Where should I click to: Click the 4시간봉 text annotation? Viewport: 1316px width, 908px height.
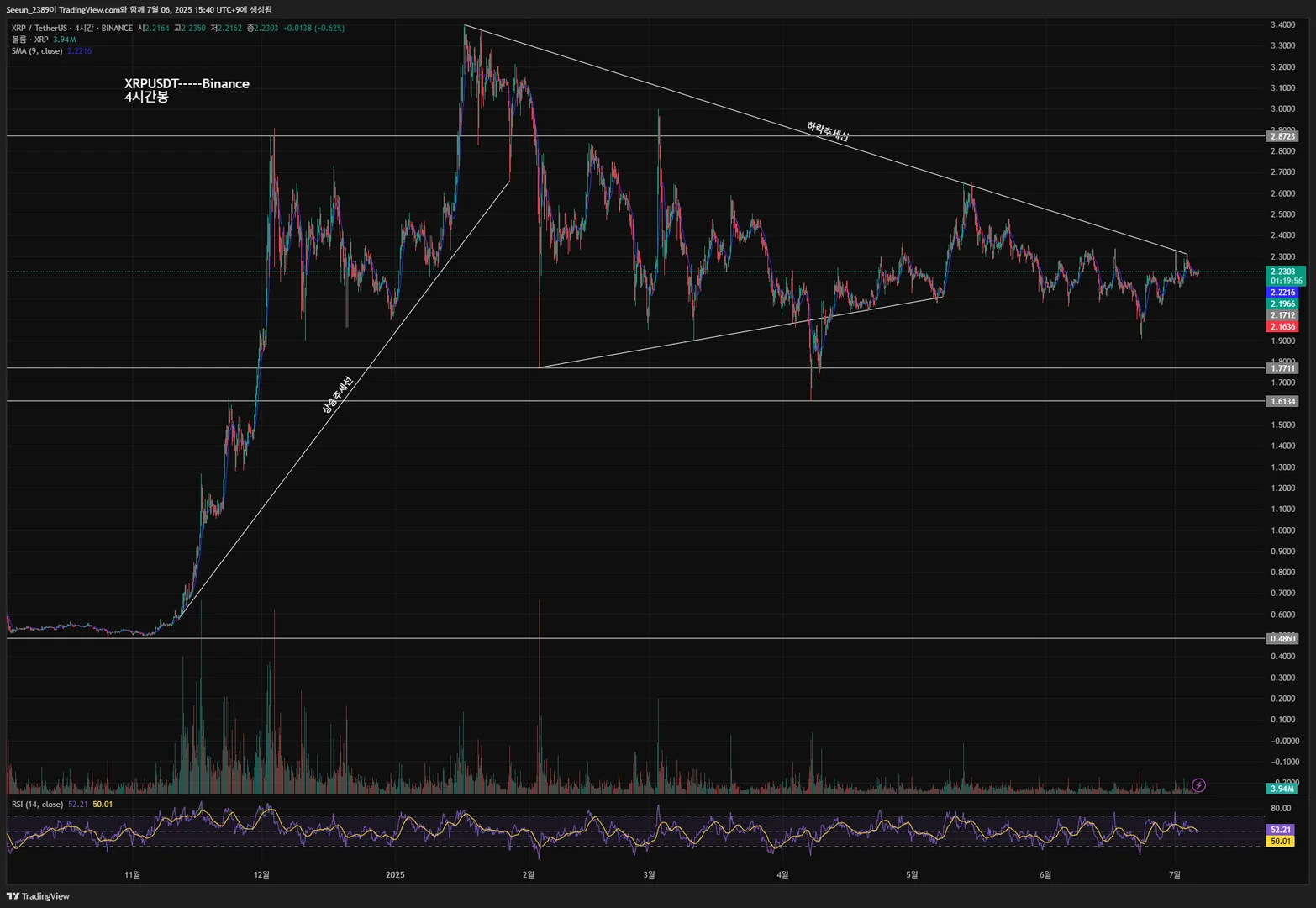(146, 97)
